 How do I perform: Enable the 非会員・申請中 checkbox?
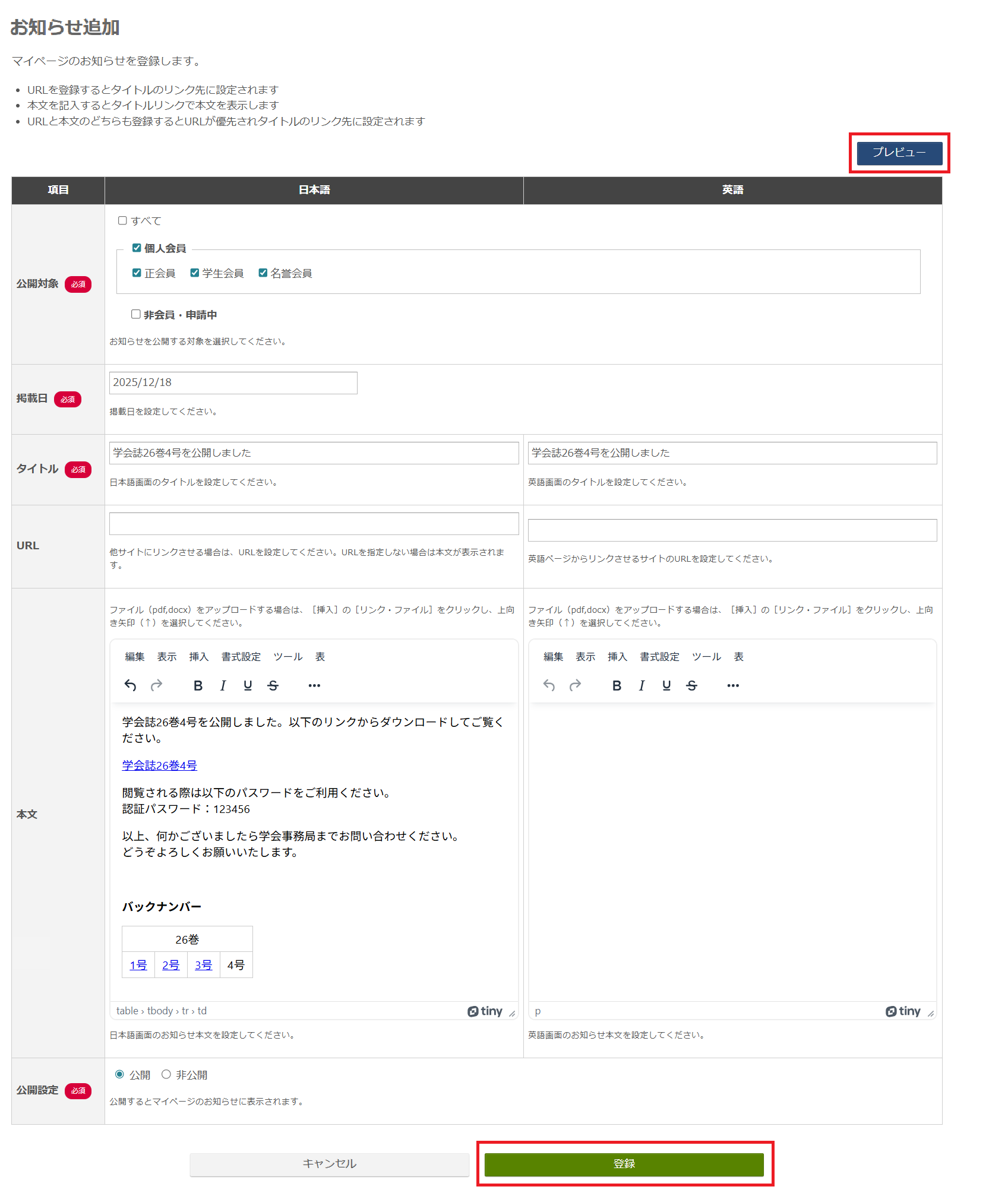(135, 314)
